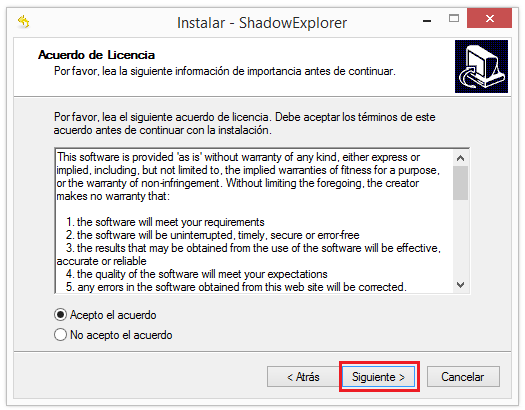The image size is (525, 410).
Task: Click the Acuerdo de Licencia heading
Action: (96, 55)
